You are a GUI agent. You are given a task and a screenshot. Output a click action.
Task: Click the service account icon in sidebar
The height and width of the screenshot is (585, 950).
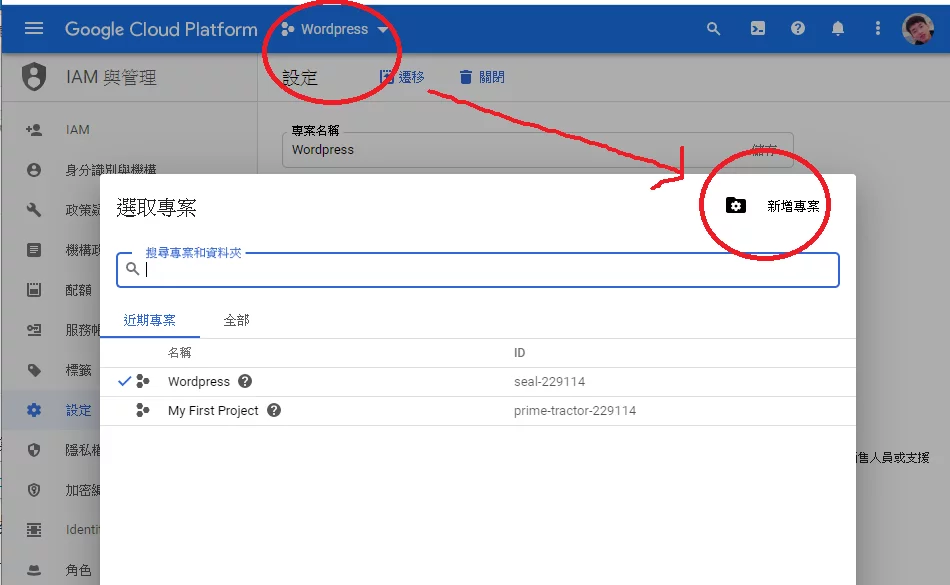coord(34,329)
